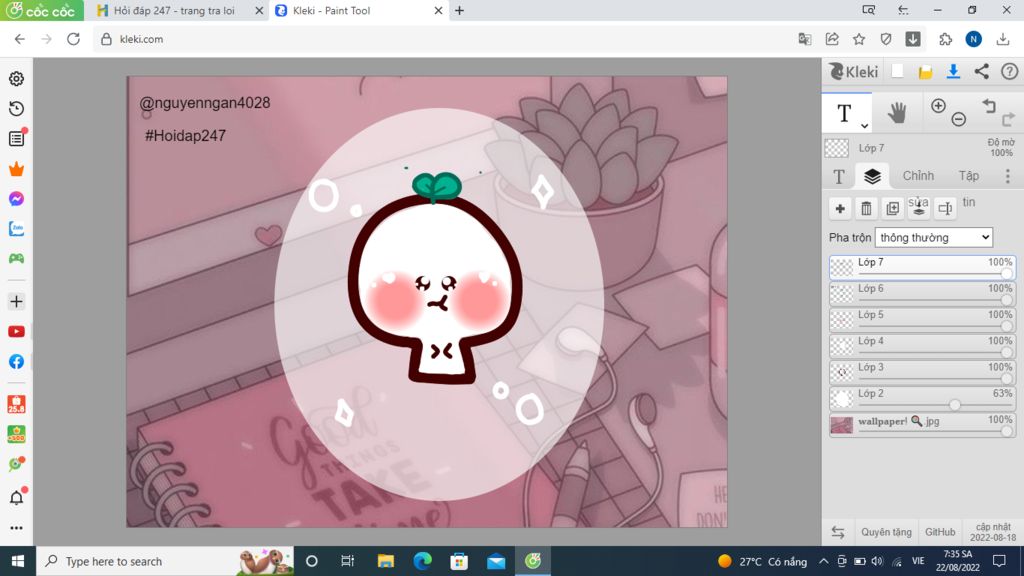Image resolution: width=1024 pixels, height=576 pixels.
Task: Open Cốc Cốc sidebar settings gear
Action: click(x=16, y=78)
